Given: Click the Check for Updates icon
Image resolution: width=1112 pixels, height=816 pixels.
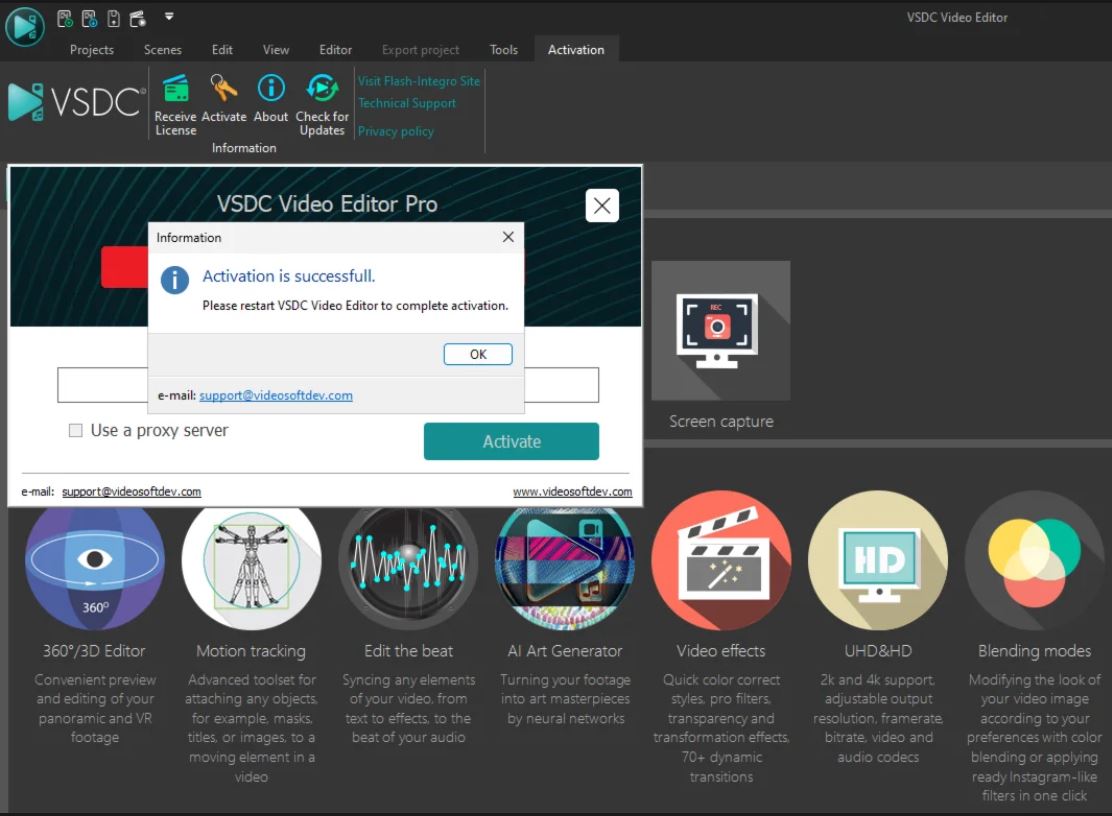Looking at the screenshot, I should pos(322,89).
